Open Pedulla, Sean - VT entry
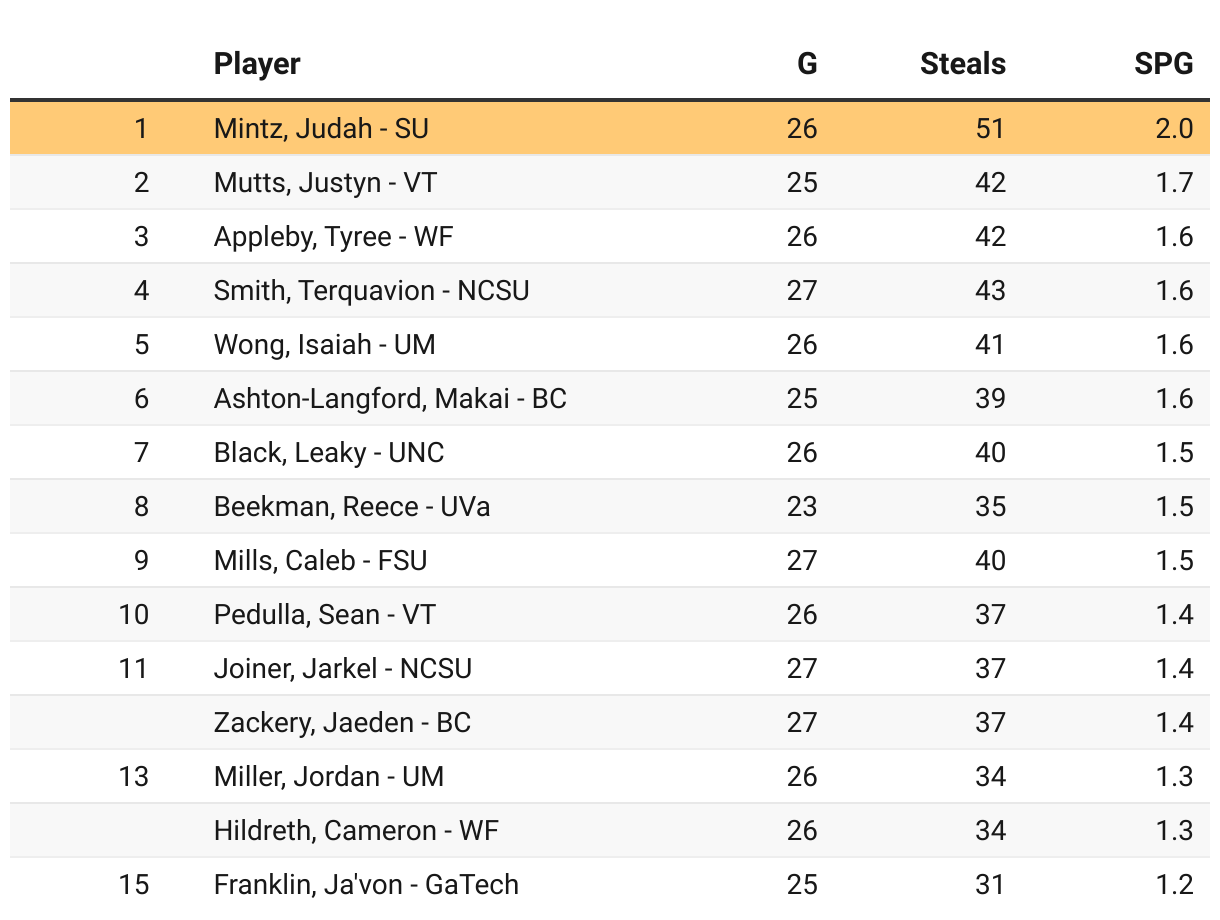Viewport: 1220px width, 920px height. [325, 614]
